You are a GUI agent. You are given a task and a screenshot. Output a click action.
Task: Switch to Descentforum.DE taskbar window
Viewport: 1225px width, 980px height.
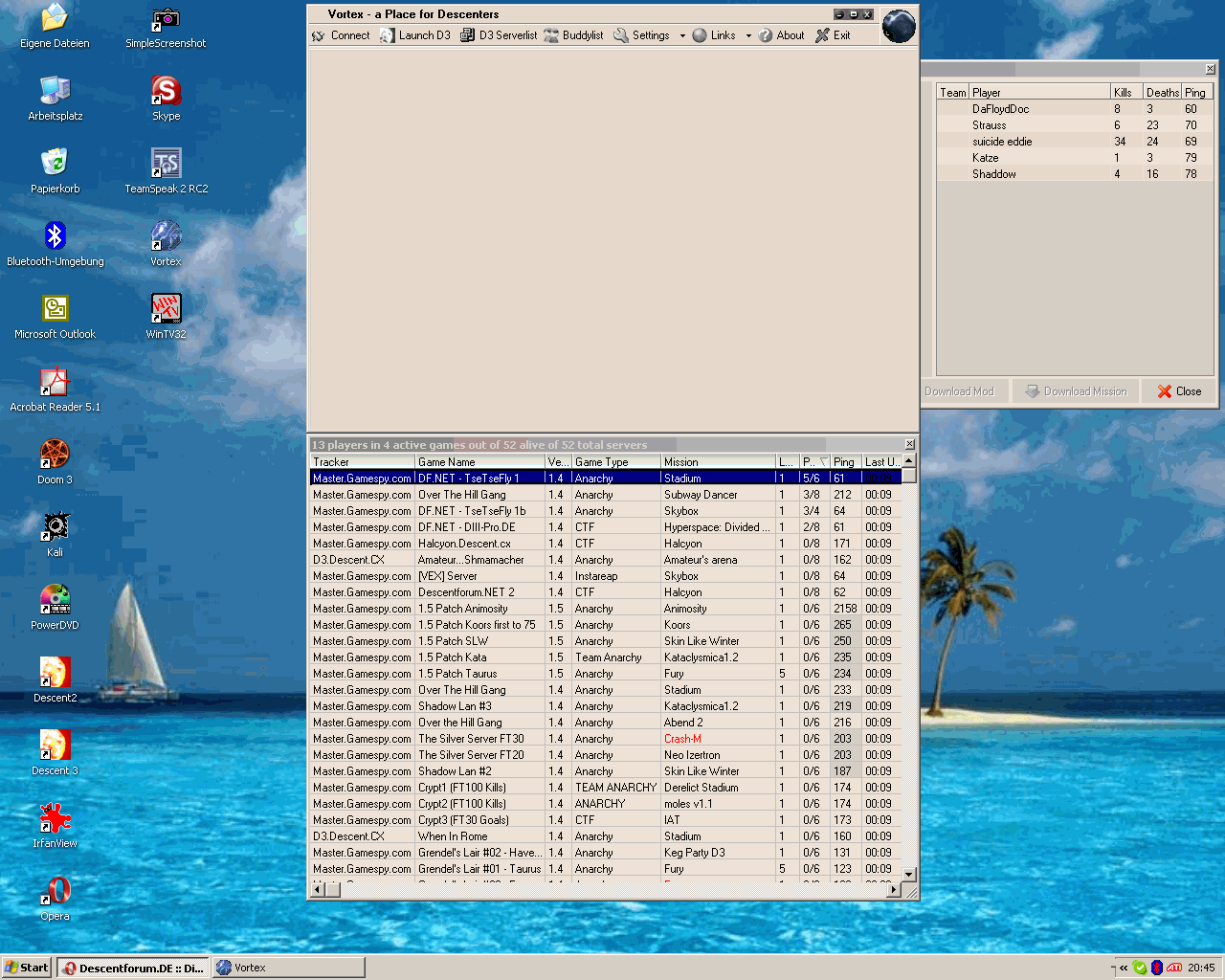click(133, 968)
